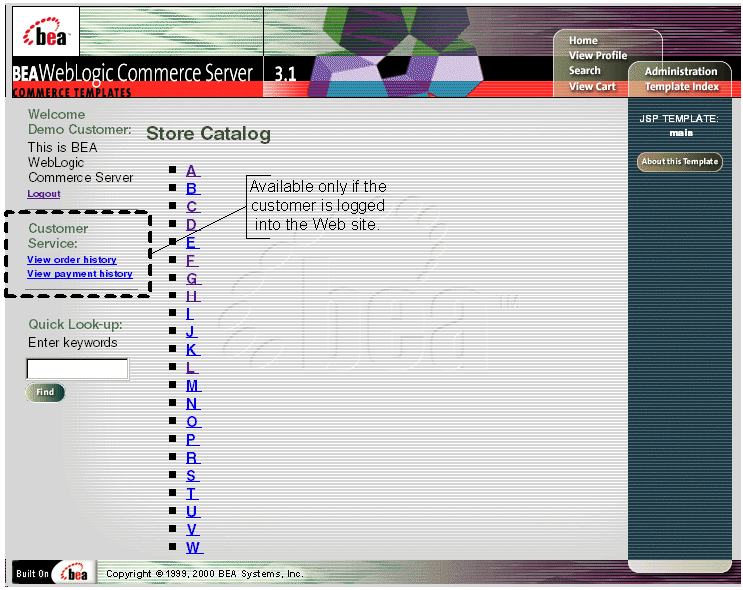Image resolution: width=743 pixels, height=590 pixels.
Task: Open the Home navigation item
Action: (x=583, y=41)
